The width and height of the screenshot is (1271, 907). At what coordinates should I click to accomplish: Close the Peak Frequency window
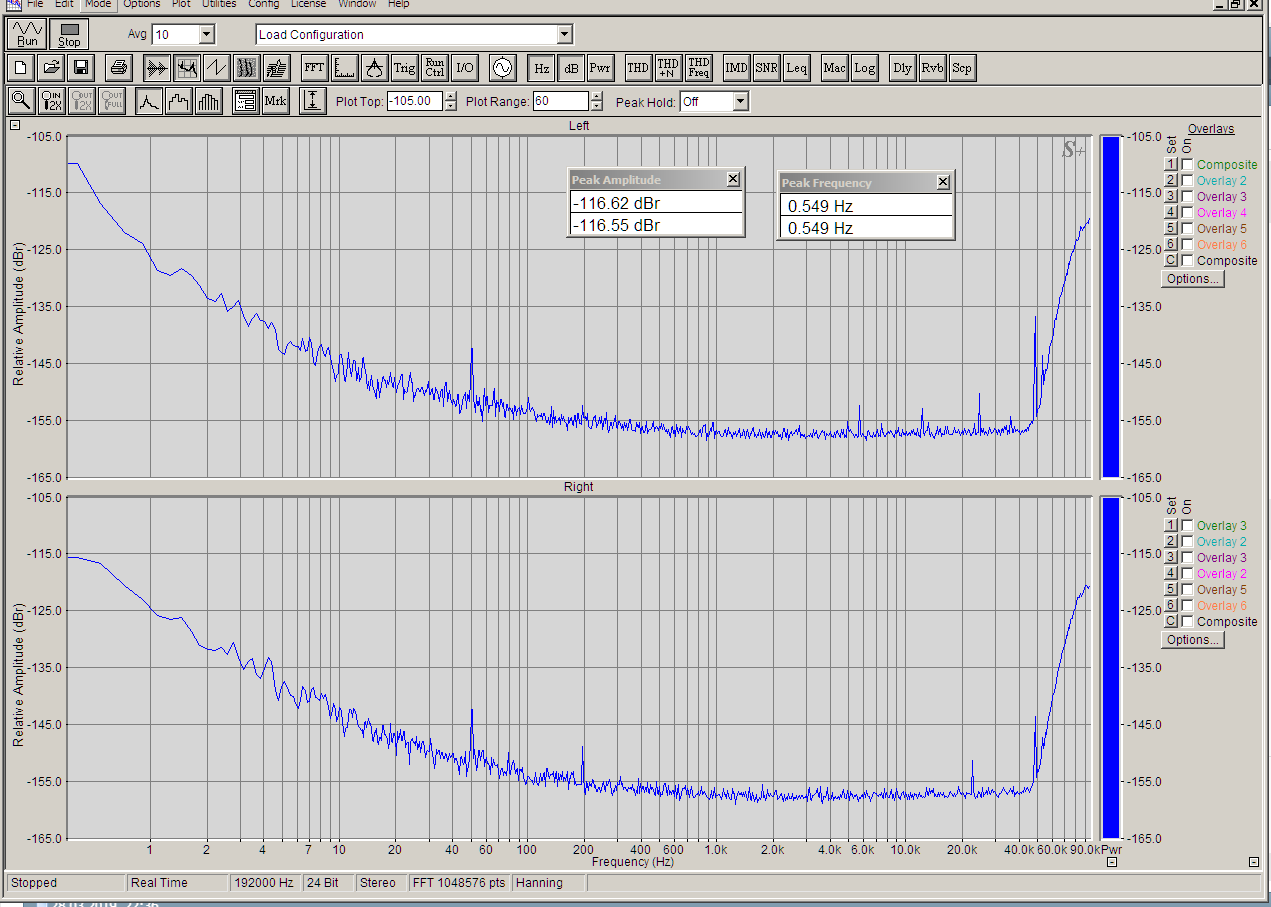pos(943,182)
